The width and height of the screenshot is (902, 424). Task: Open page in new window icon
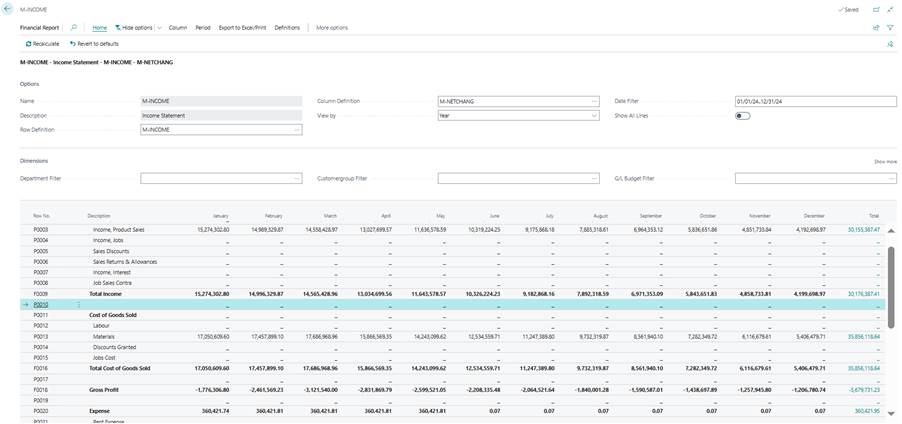point(875,9)
